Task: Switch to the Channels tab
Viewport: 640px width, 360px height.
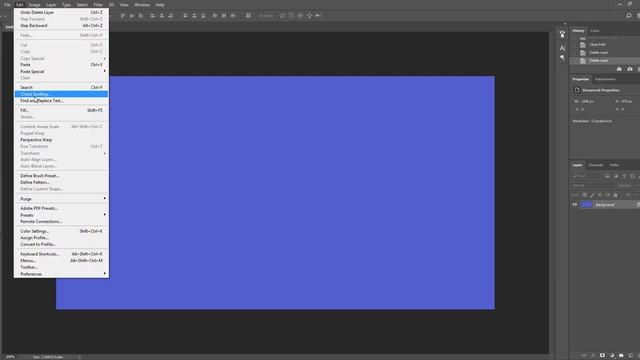Action: pos(596,165)
